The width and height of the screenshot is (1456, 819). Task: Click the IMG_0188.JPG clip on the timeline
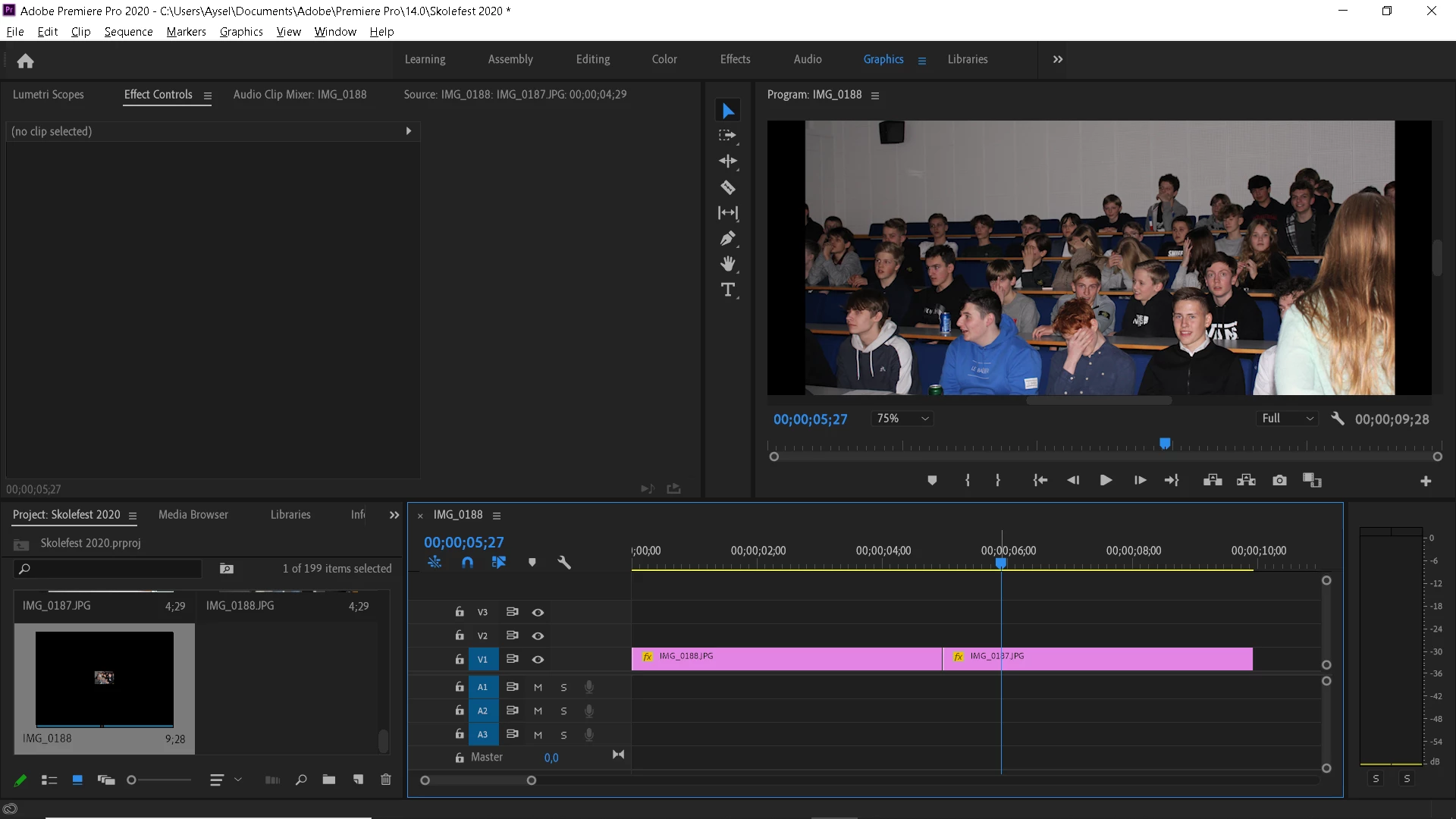pos(786,659)
